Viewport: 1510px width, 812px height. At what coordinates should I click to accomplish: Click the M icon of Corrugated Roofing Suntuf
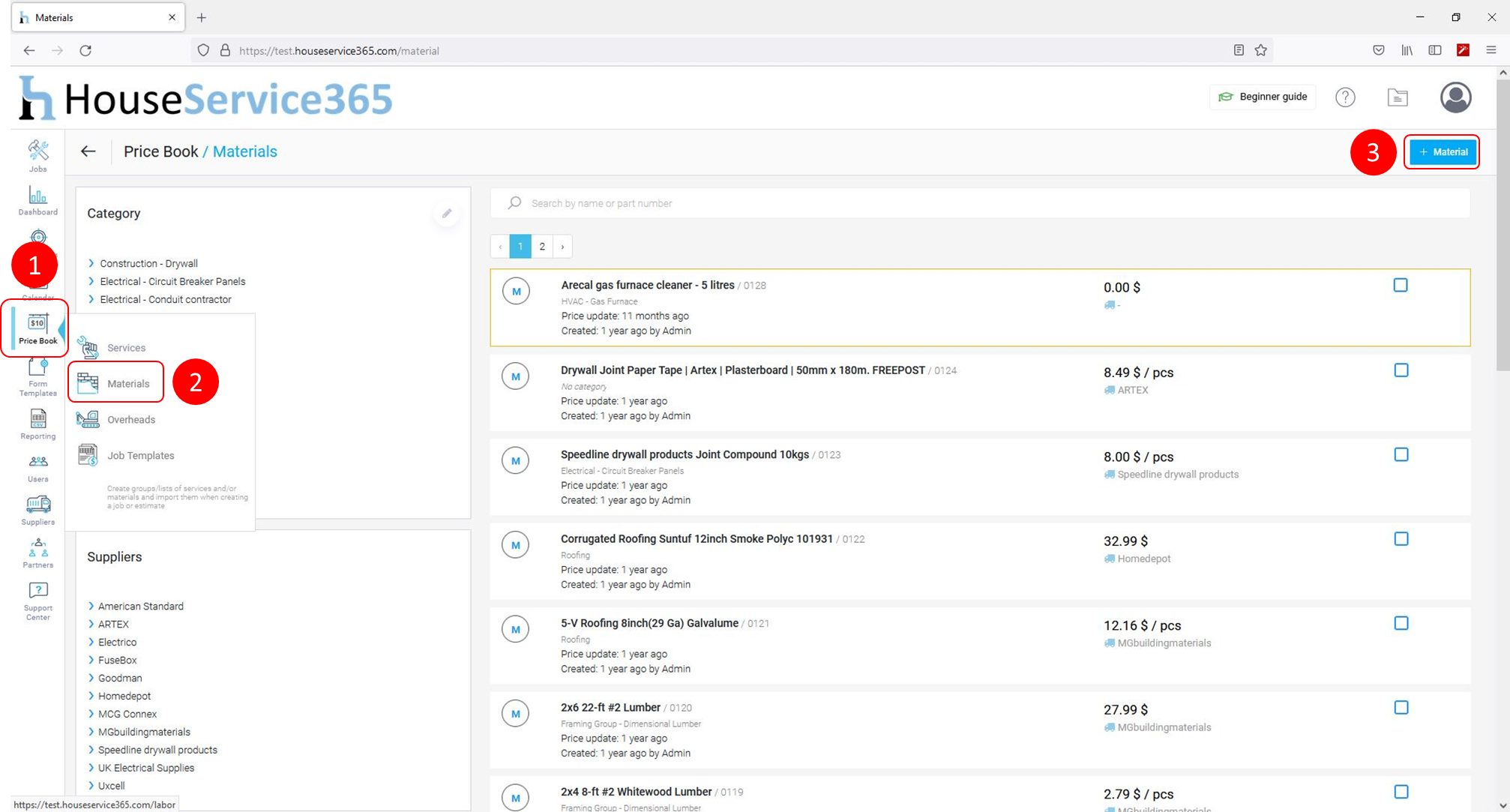coord(516,545)
